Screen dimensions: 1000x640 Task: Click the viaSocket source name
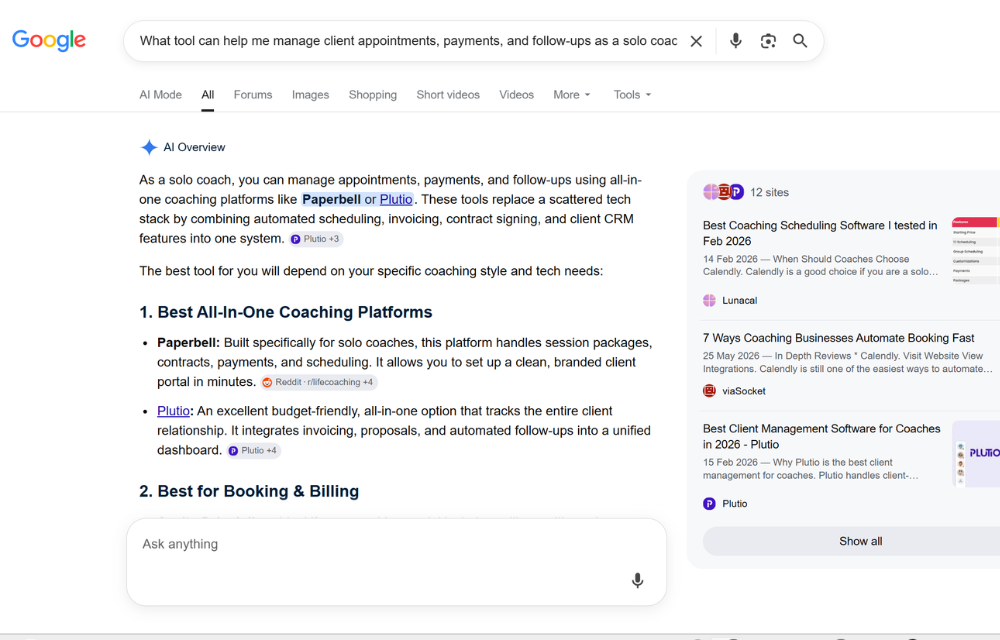(744, 391)
